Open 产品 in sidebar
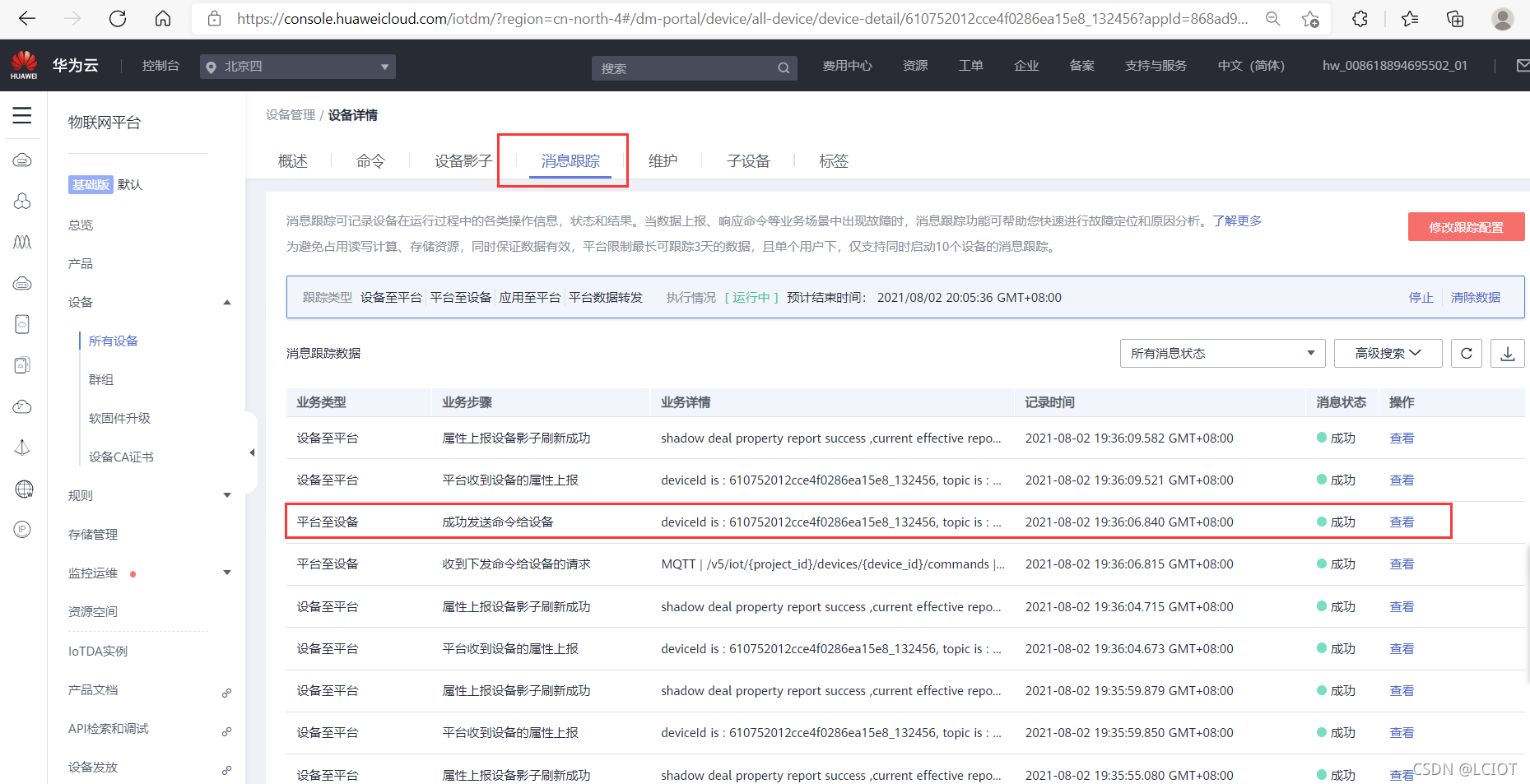The height and width of the screenshot is (784, 1530). pyautogui.click(x=81, y=264)
